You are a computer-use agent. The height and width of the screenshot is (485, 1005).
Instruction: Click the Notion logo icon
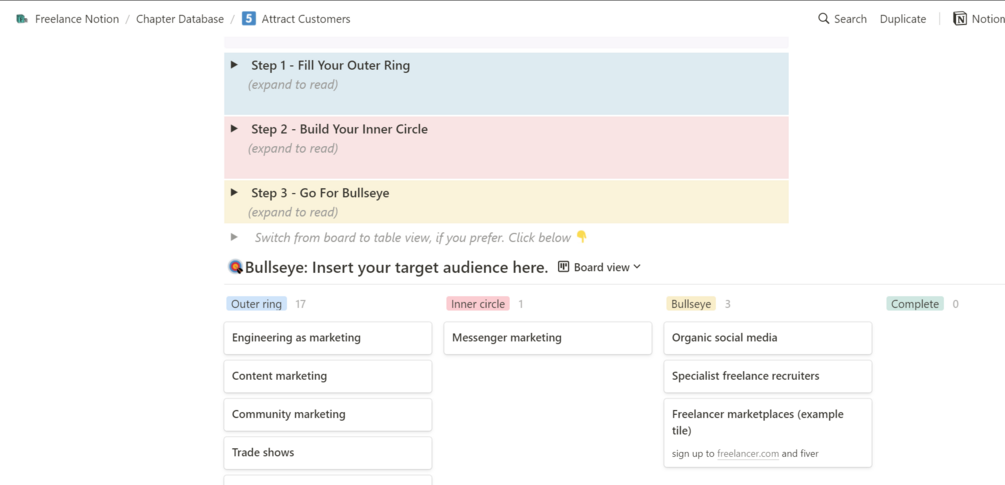(960, 19)
